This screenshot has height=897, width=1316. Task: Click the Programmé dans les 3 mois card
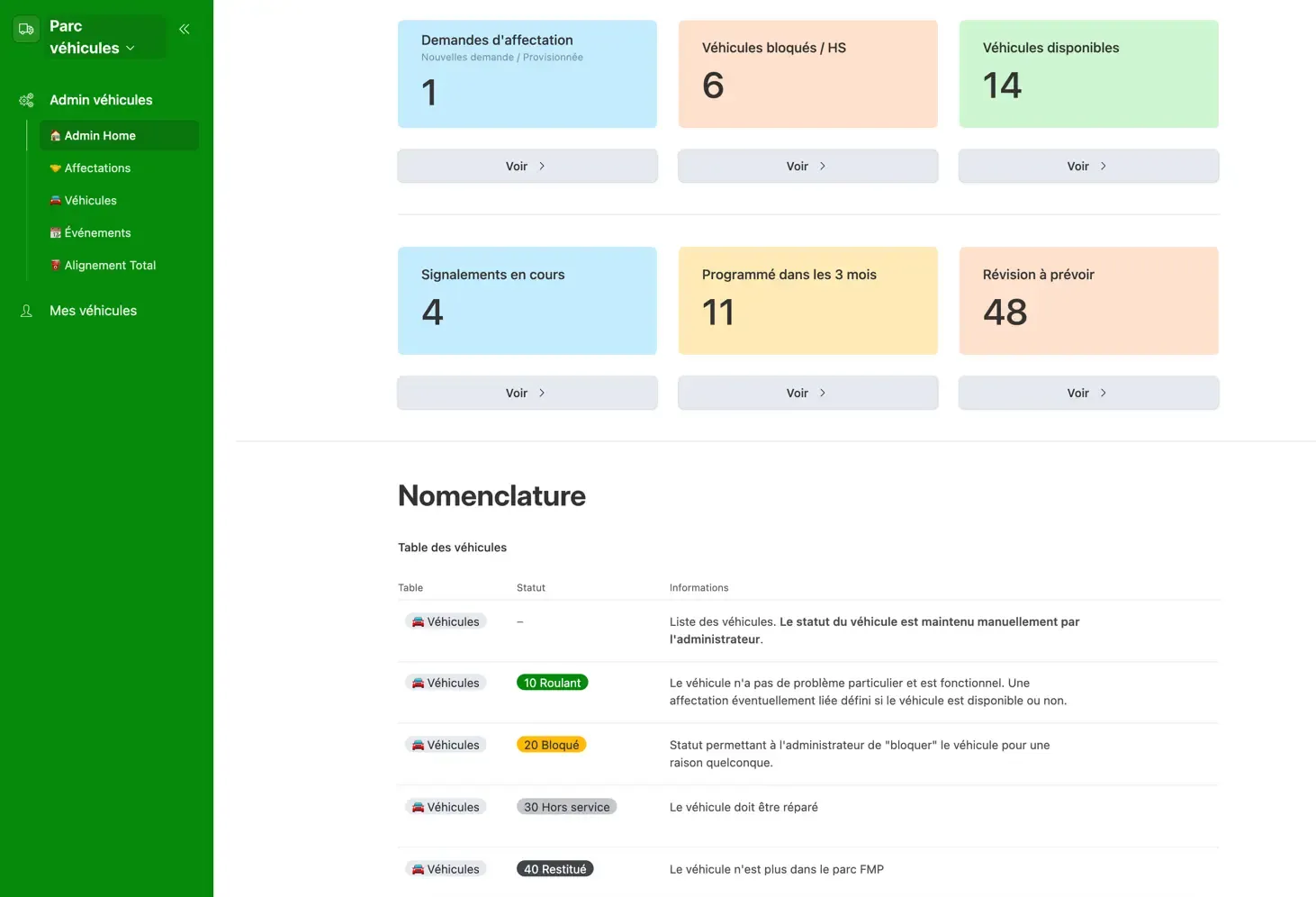pyautogui.click(x=808, y=301)
